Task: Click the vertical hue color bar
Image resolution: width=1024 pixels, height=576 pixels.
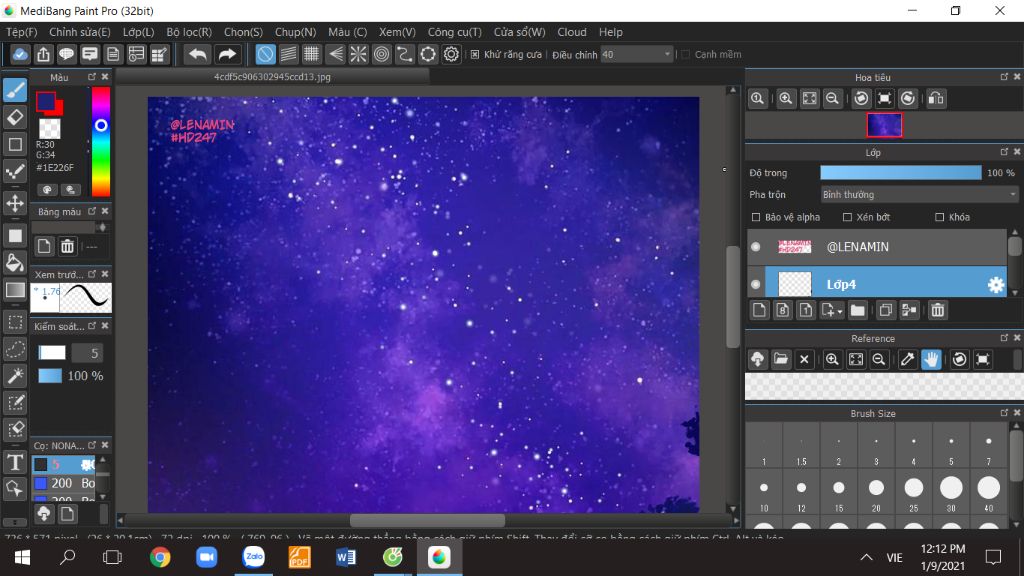Action: [x=101, y=142]
